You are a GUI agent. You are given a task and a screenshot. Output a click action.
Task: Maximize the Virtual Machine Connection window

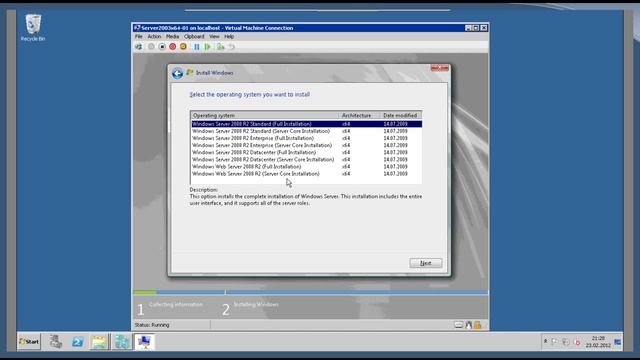[476, 28]
